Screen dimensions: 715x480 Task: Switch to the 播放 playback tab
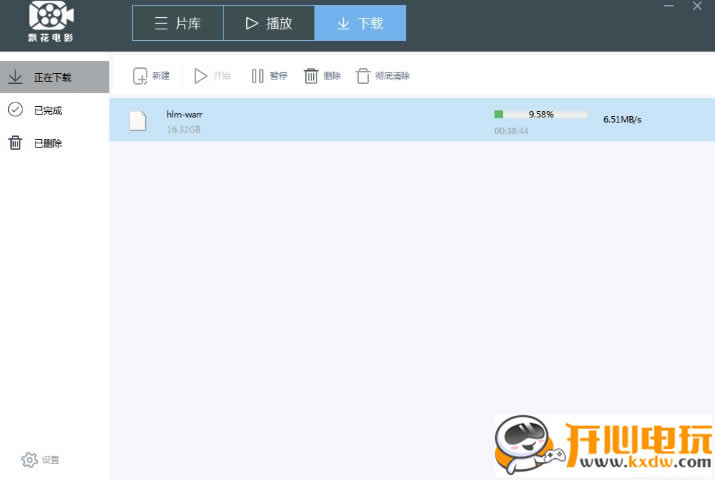pos(269,23)
